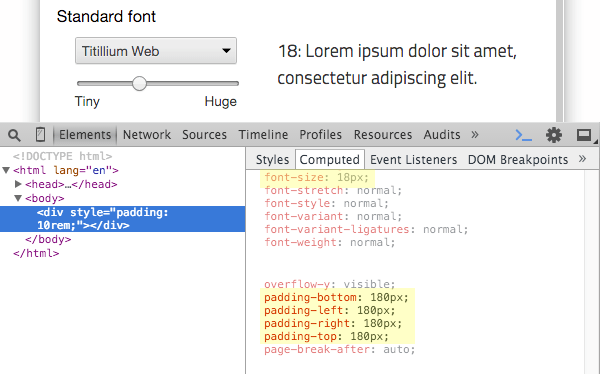Open DevTools settings gear
The width and height of the screenshot is (600, 374).
pos(554,135)
